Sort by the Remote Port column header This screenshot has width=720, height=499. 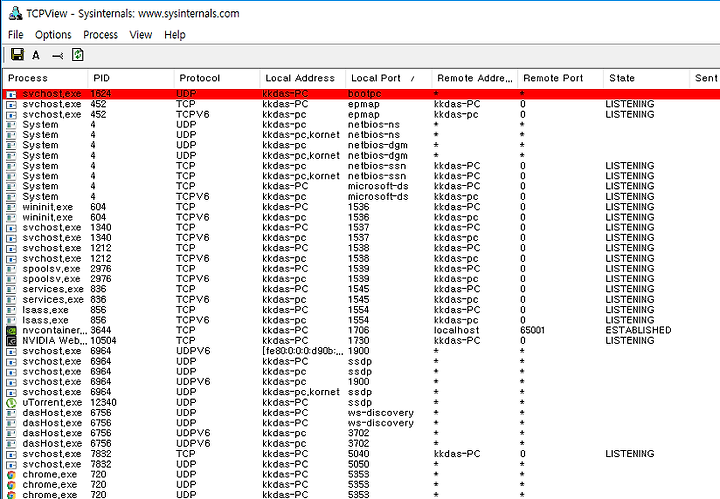click(x=560, y=78)
